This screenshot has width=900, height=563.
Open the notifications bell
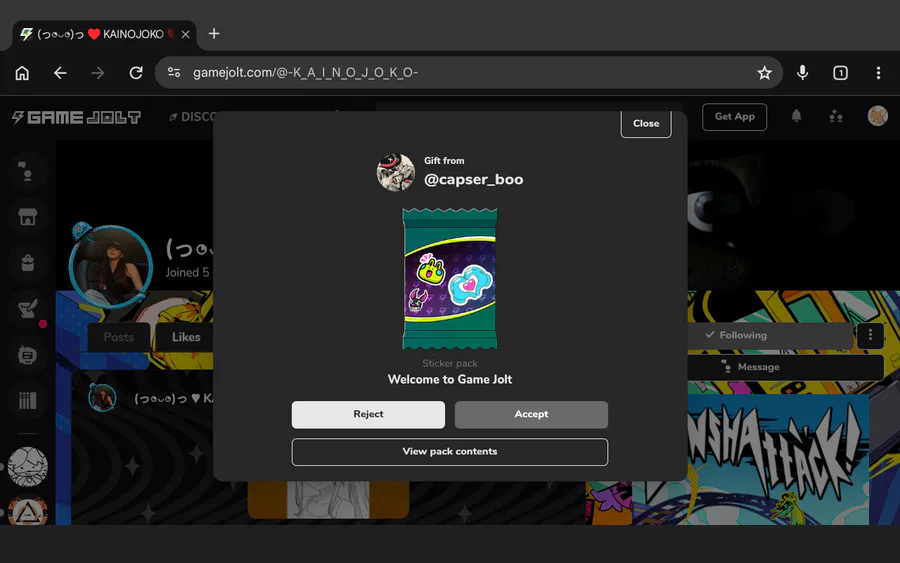(x=796, y=117)
